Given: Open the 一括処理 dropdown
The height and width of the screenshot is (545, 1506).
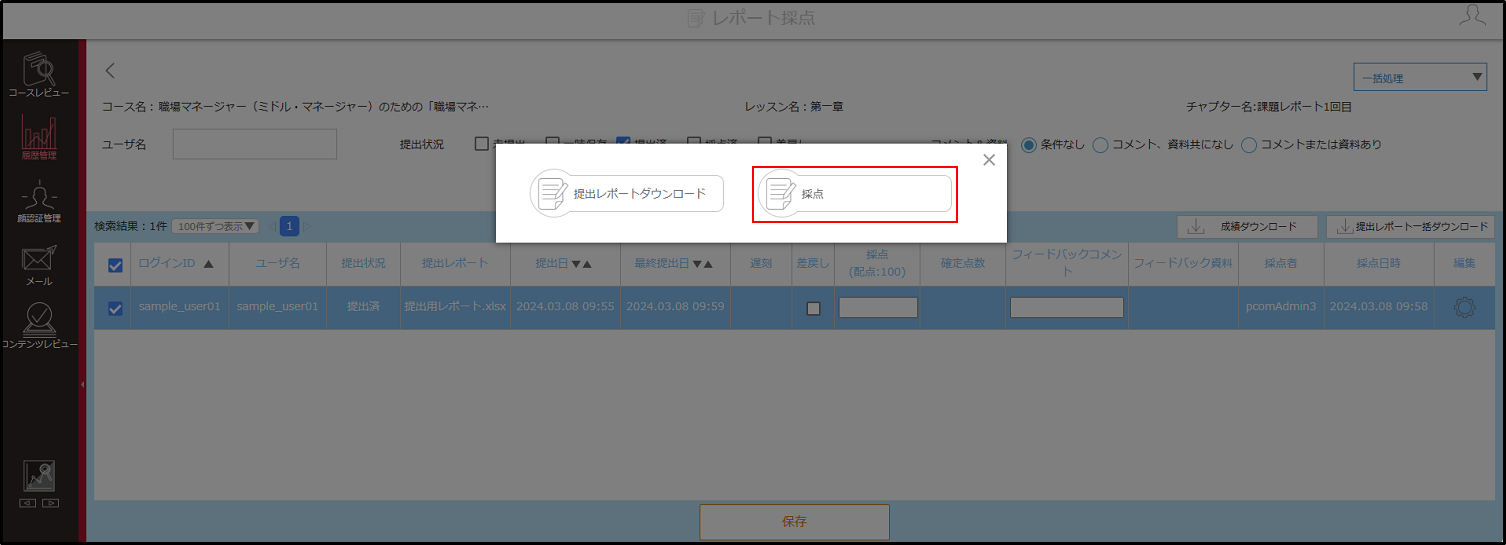Looking at the screenshot, I should tap(1420, 78).
